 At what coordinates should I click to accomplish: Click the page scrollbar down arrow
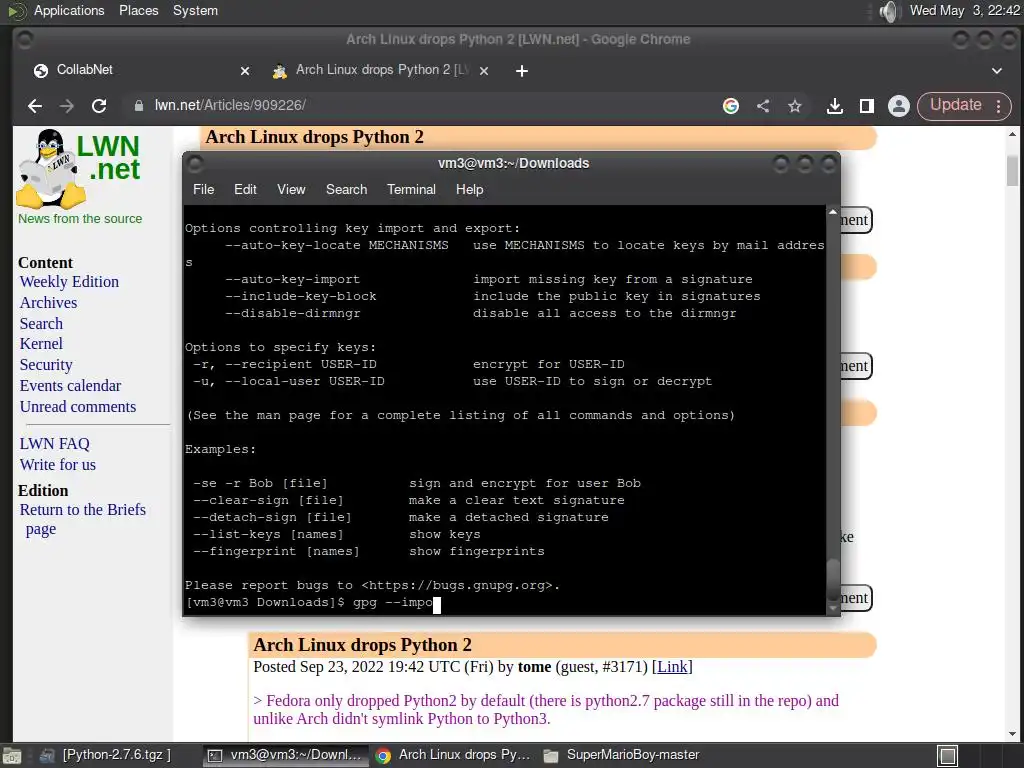click(1012, 734)
